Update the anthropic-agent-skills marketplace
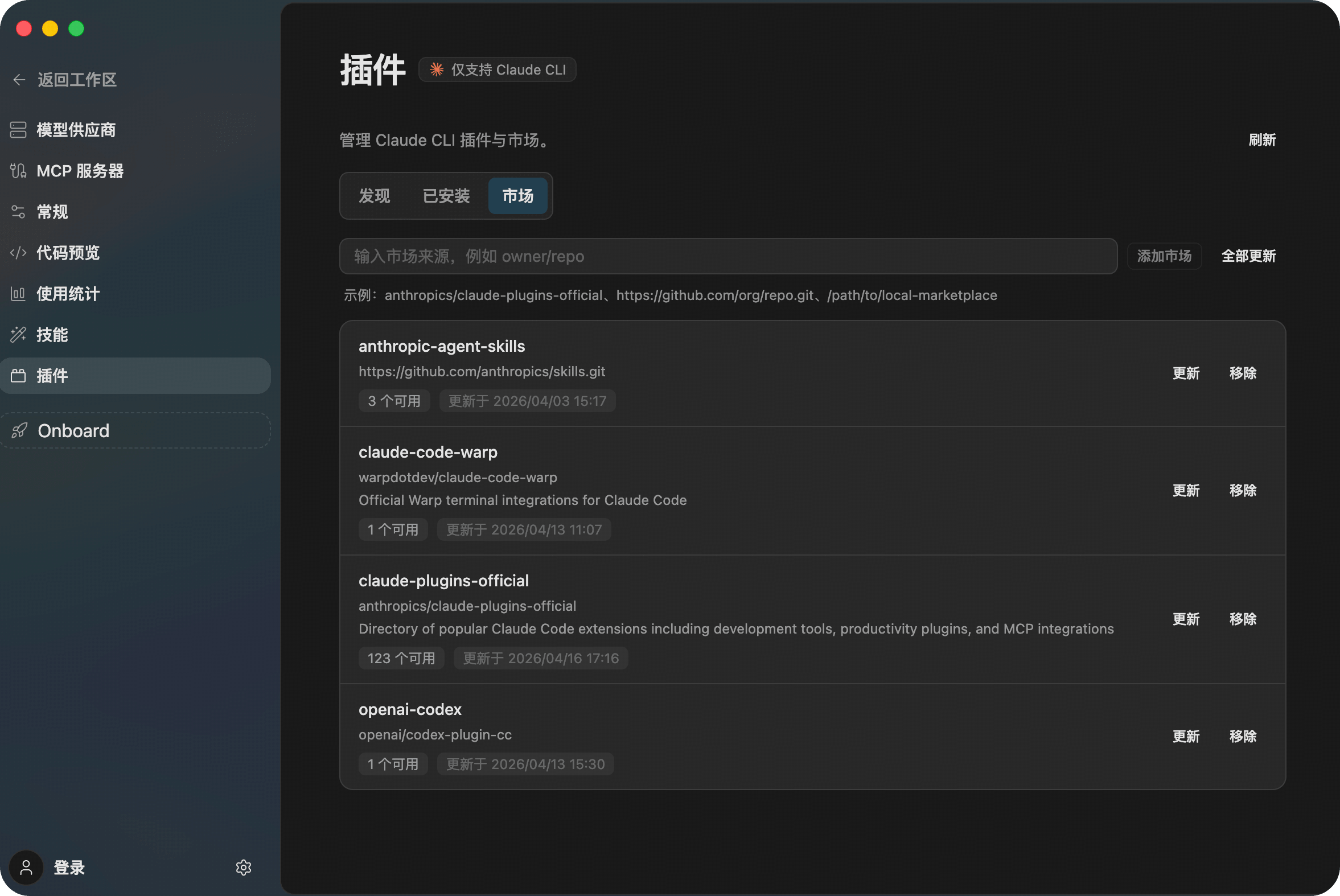The height and width of the screenshot is (896, 1340). (1186, 373)
